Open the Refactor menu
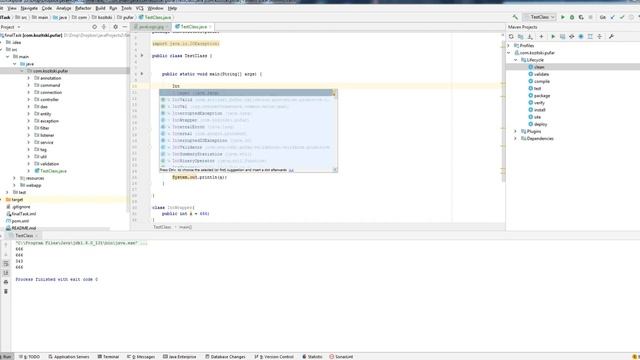The width and height of the screenshot is (640, 360). click(x=83, y=8)
